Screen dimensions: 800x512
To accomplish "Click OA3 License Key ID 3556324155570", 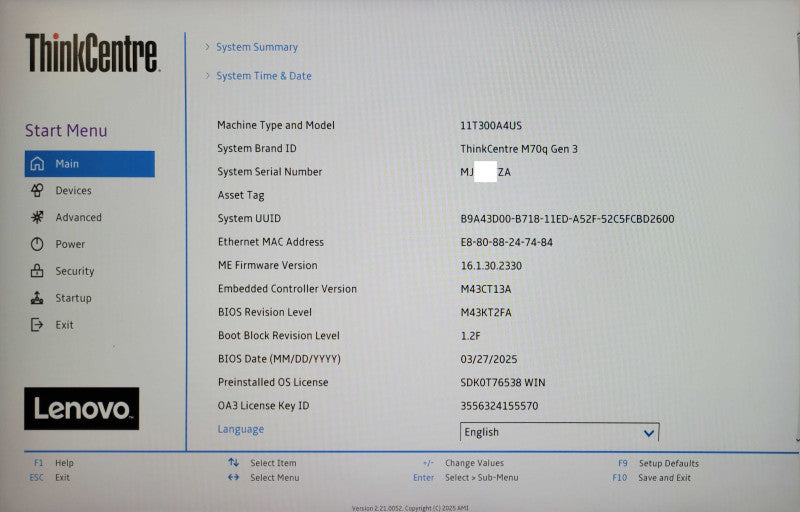I will point(499,406).
